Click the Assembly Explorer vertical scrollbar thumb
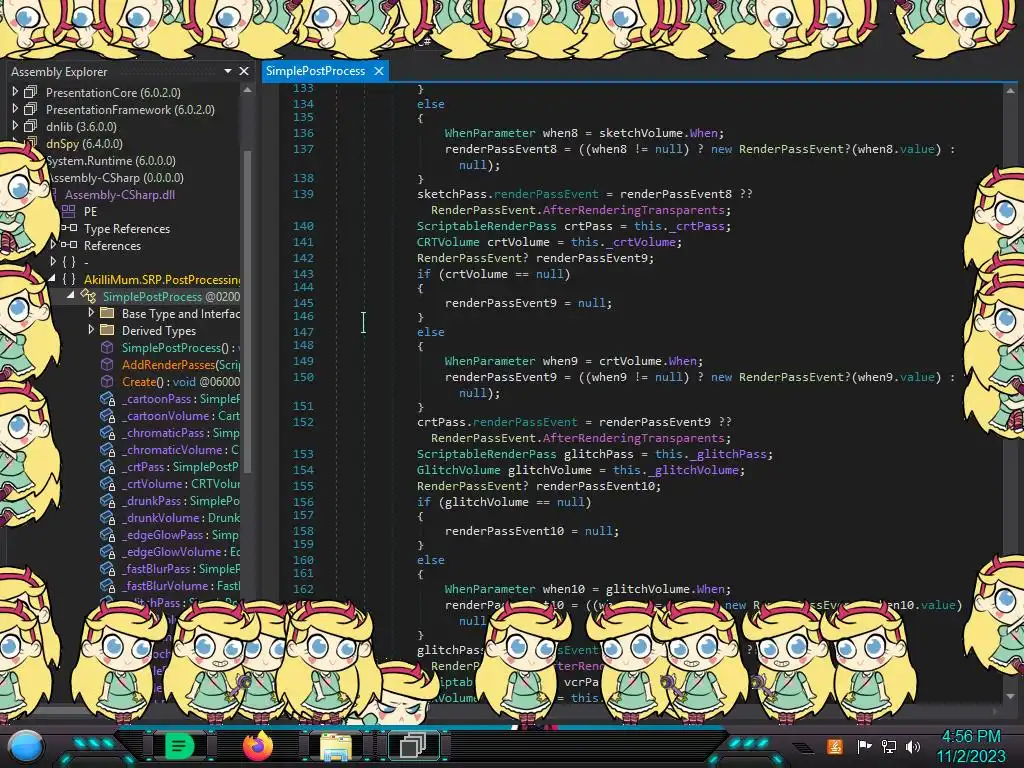The image size is (1024, 768). tap(247, 310)
